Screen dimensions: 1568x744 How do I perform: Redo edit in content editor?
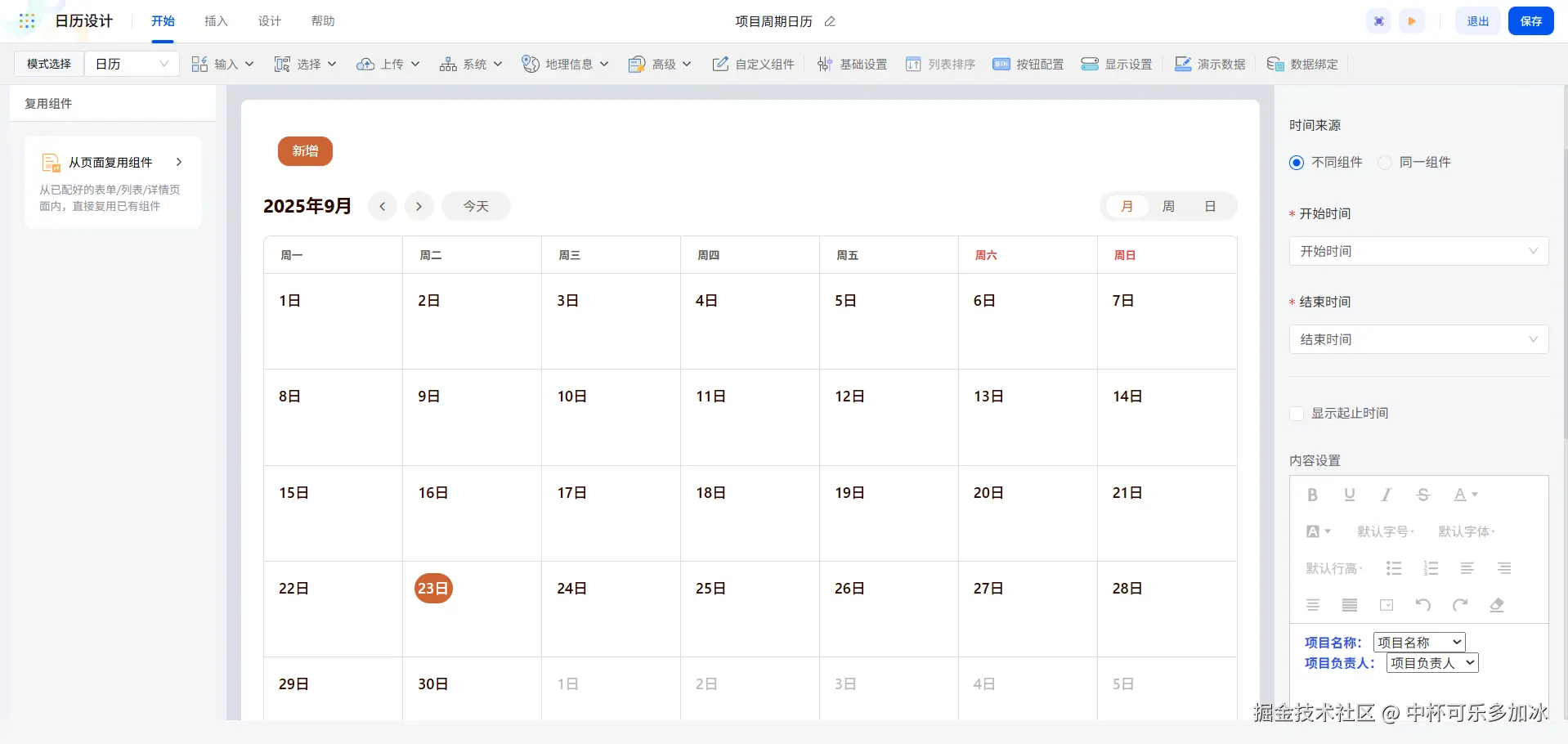point(1460,605)
